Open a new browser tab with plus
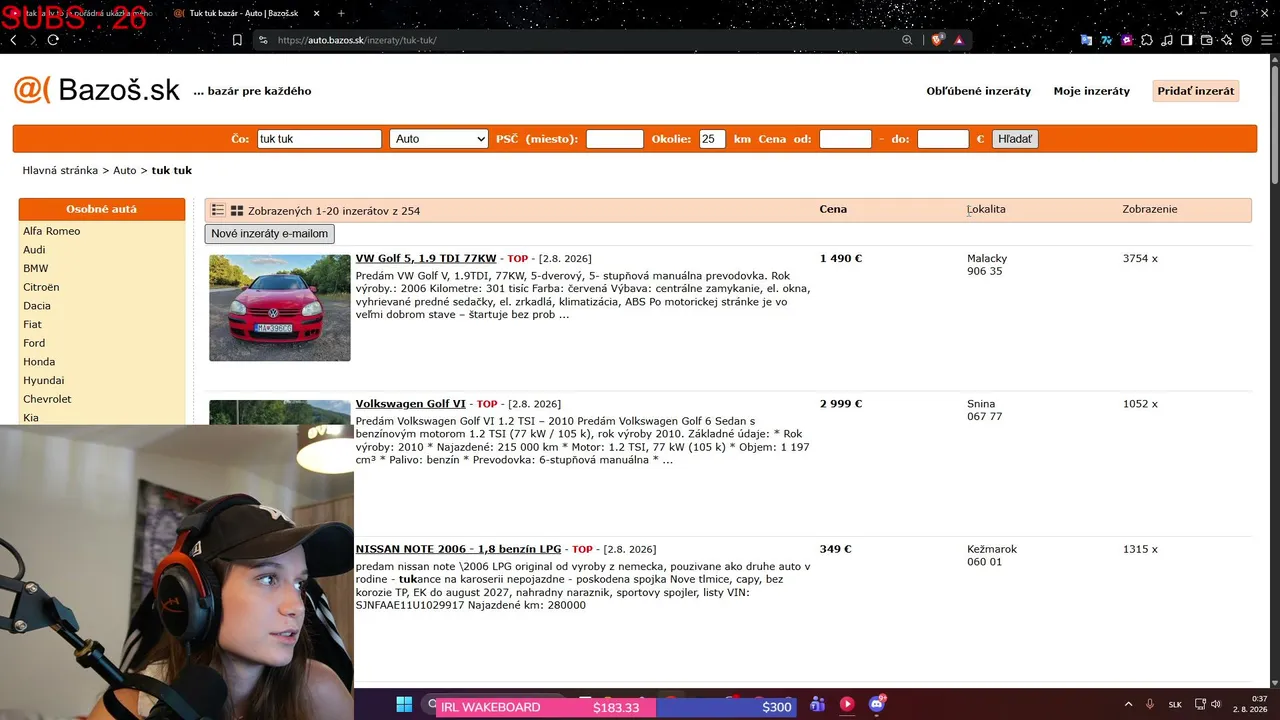 [x=341, y=13]
